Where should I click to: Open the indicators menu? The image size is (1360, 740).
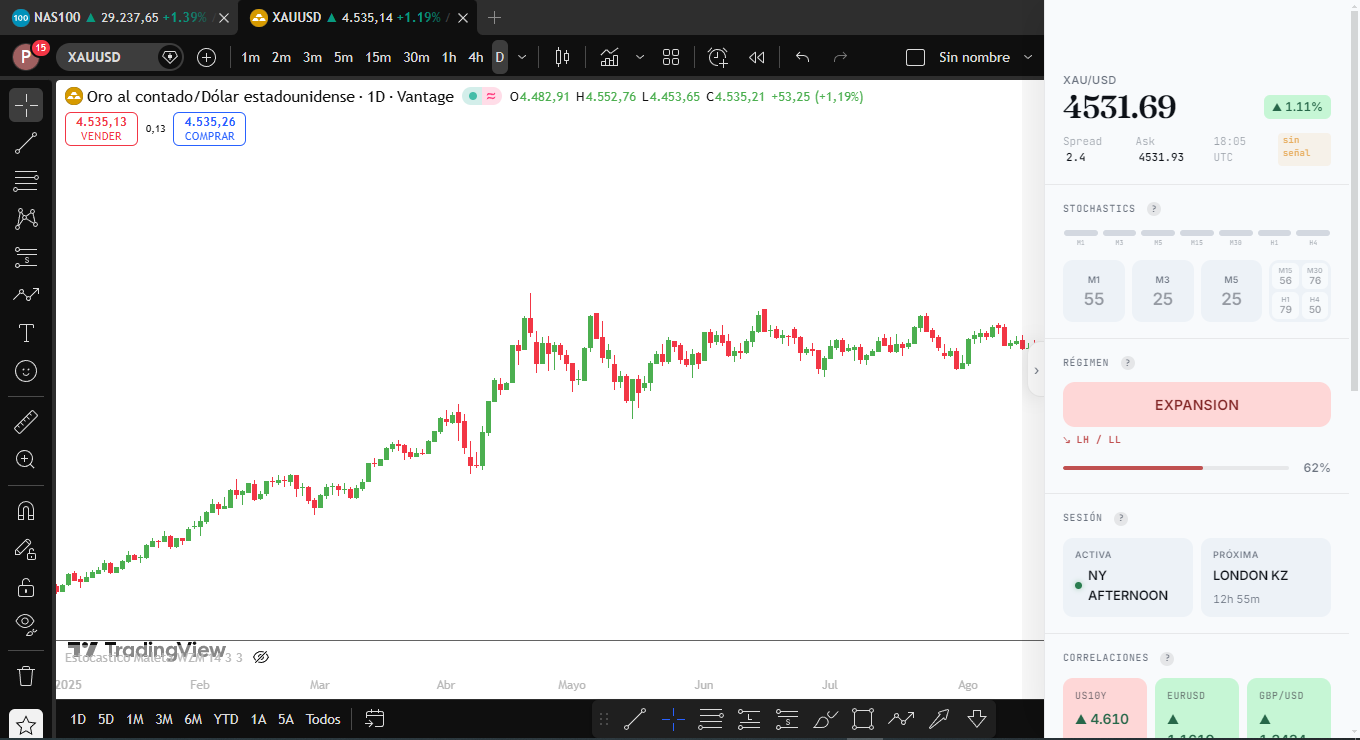pos(609,57)
